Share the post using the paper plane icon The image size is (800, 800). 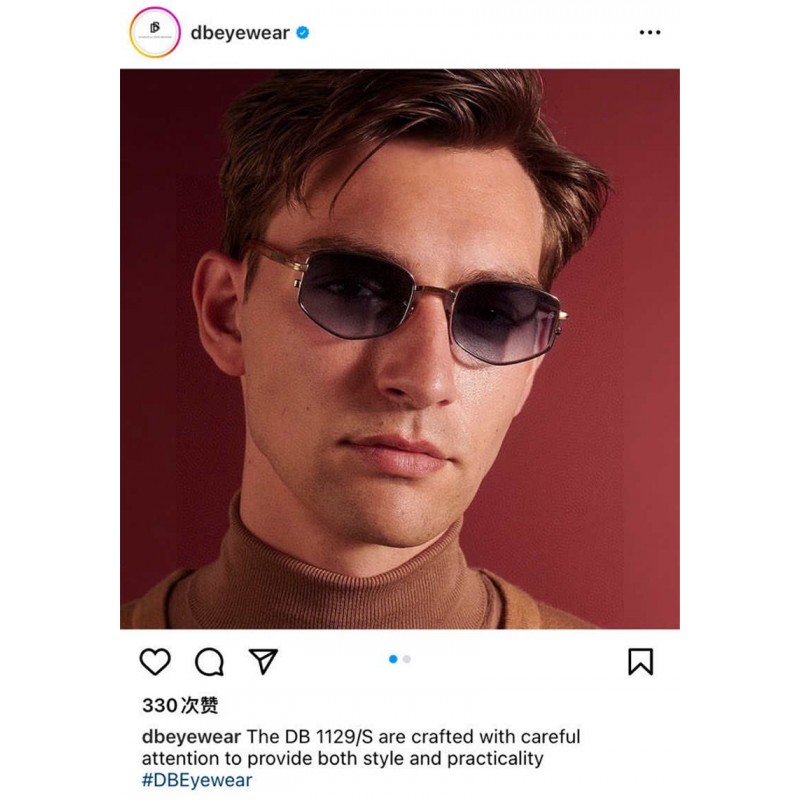(263, 661)
